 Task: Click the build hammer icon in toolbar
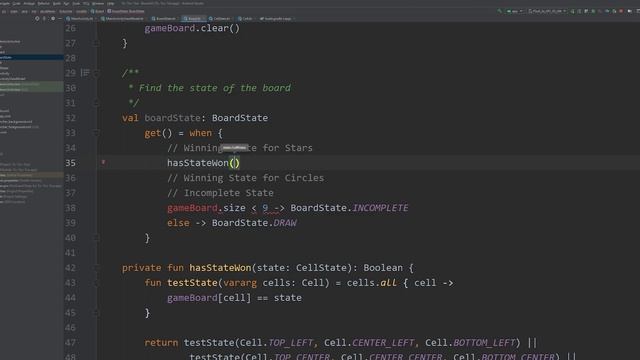click(x=499, y=11)
